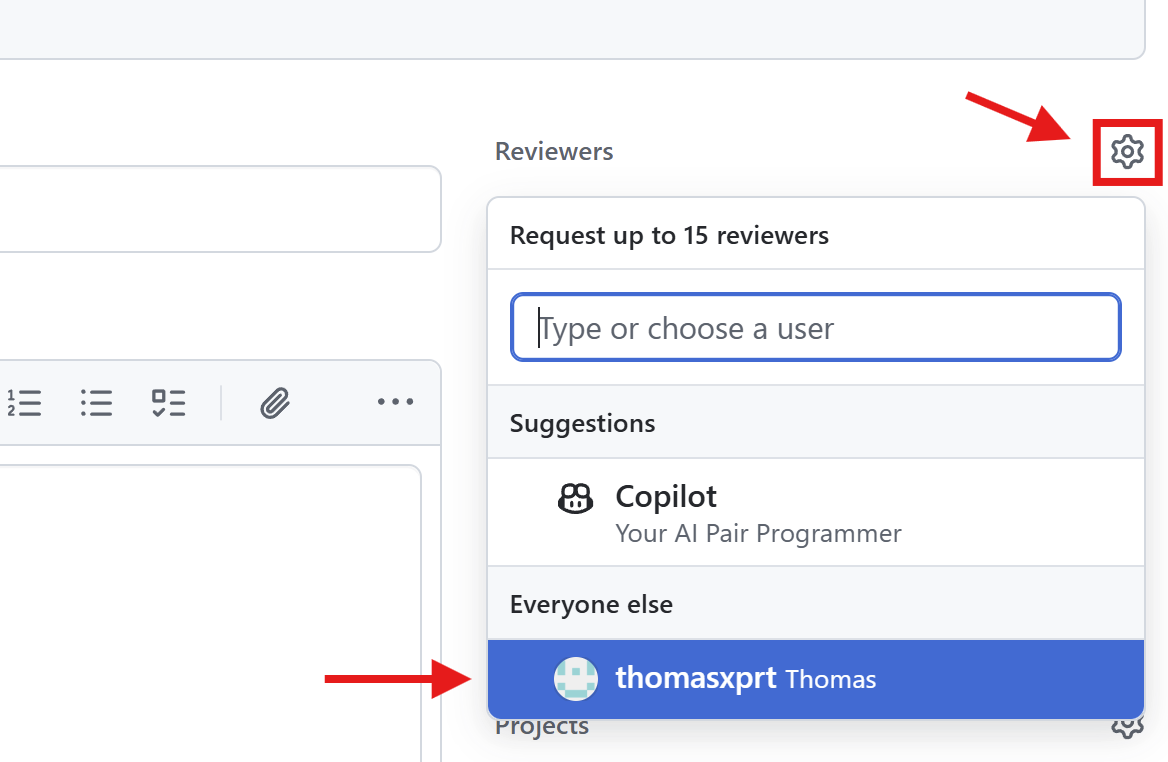1168x762 pixels.
Task: Click the Projects section heading
Action: [542, 728]
